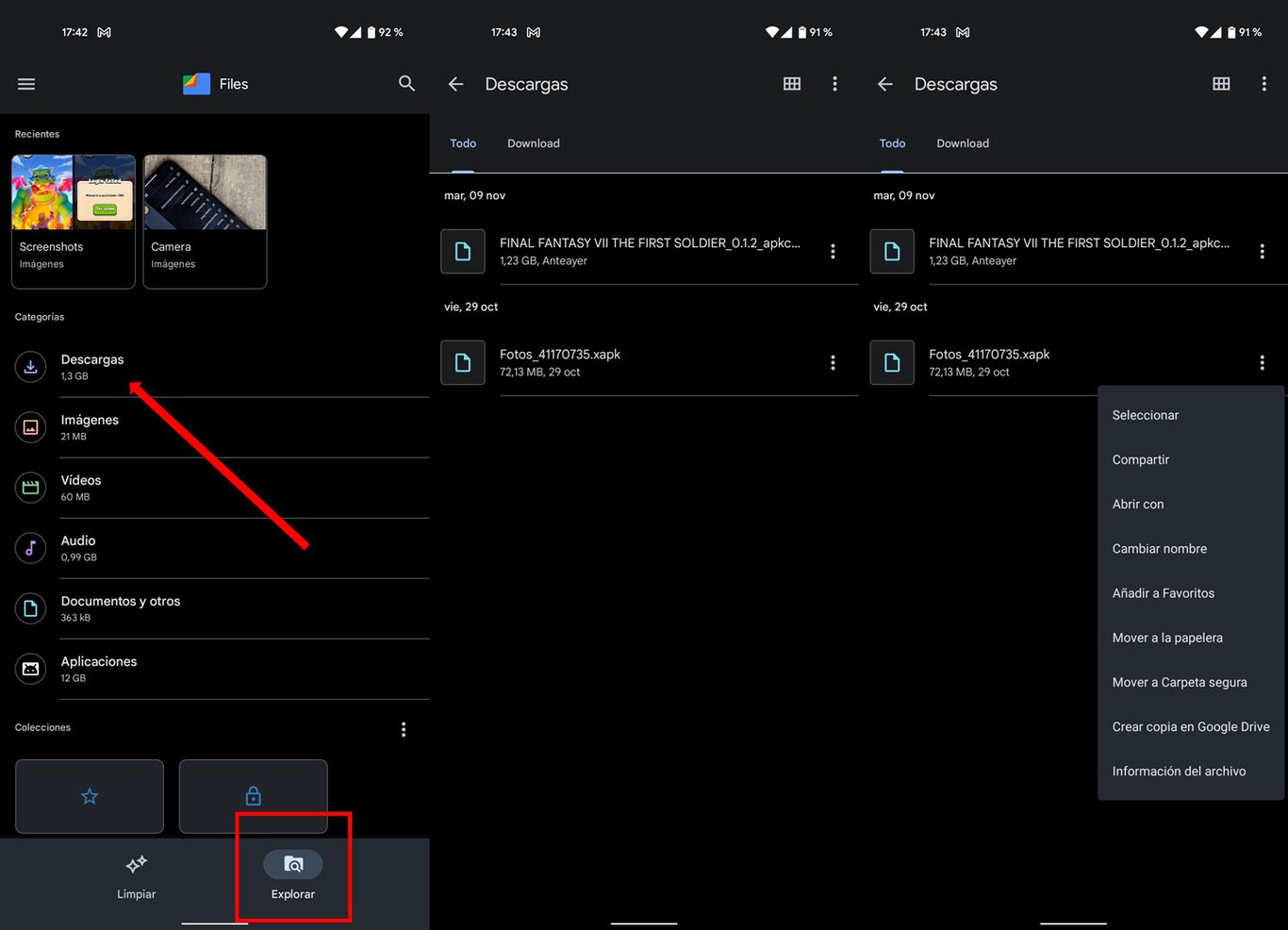Open the Vídeos category icon
The height and width of the screenshot is (930, 1288).
(30, 488)
